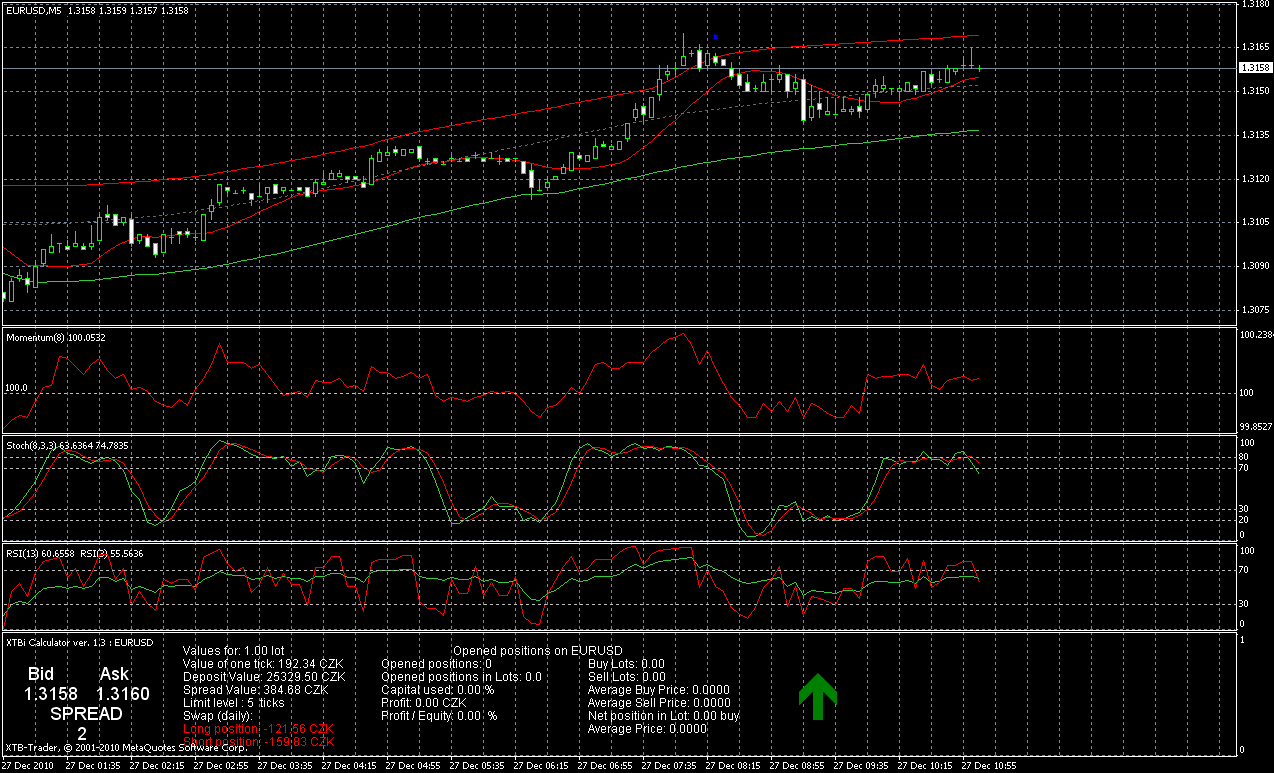Click the Bid price 1.3158 value
The image size is (1274, 773).
(x=52, y=693)
